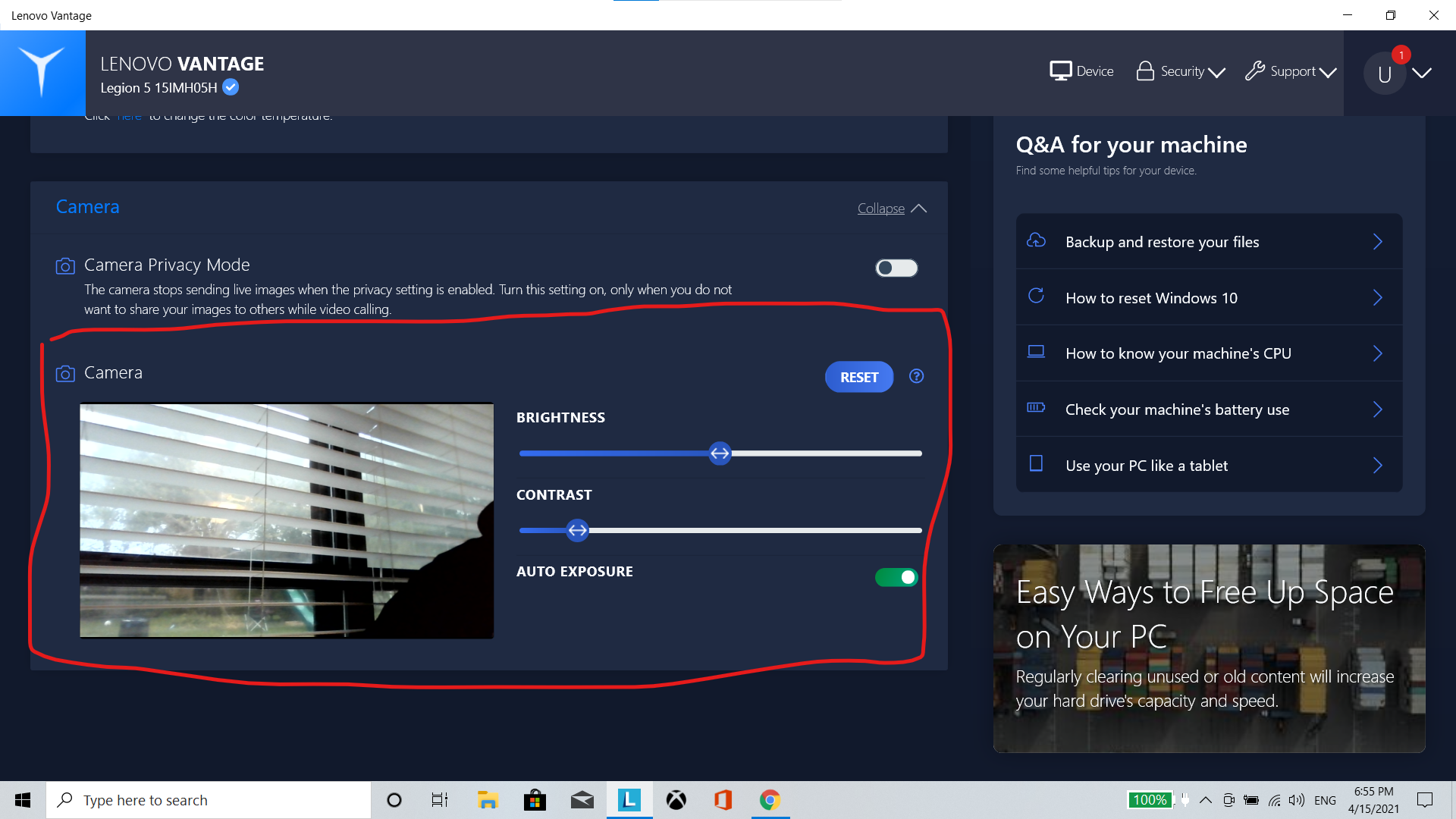The image size is (1456, 819).
Task: Show hidden system tray icons
Action: tap(1205, 800)
